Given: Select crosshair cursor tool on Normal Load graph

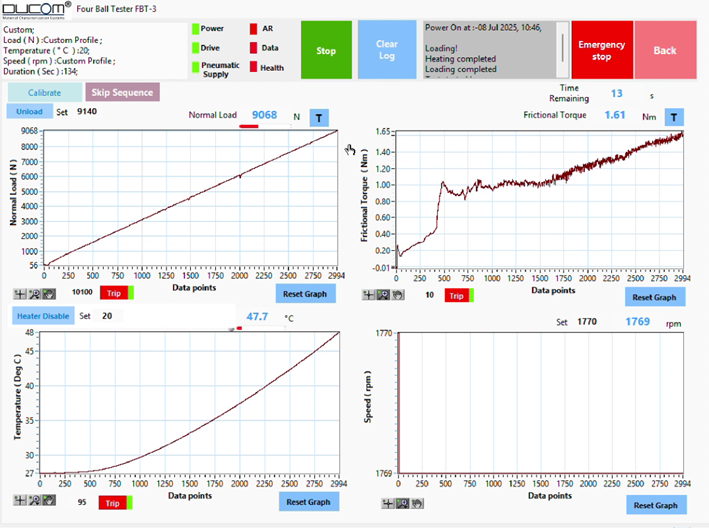Looking at the screenshot, I should [x=20, y=293].
